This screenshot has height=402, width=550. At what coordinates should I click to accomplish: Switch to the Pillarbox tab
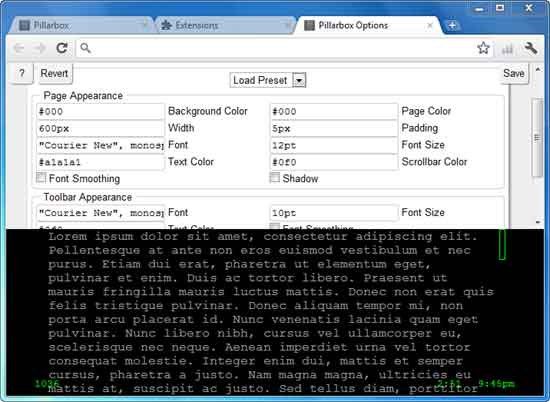point(81,25)
